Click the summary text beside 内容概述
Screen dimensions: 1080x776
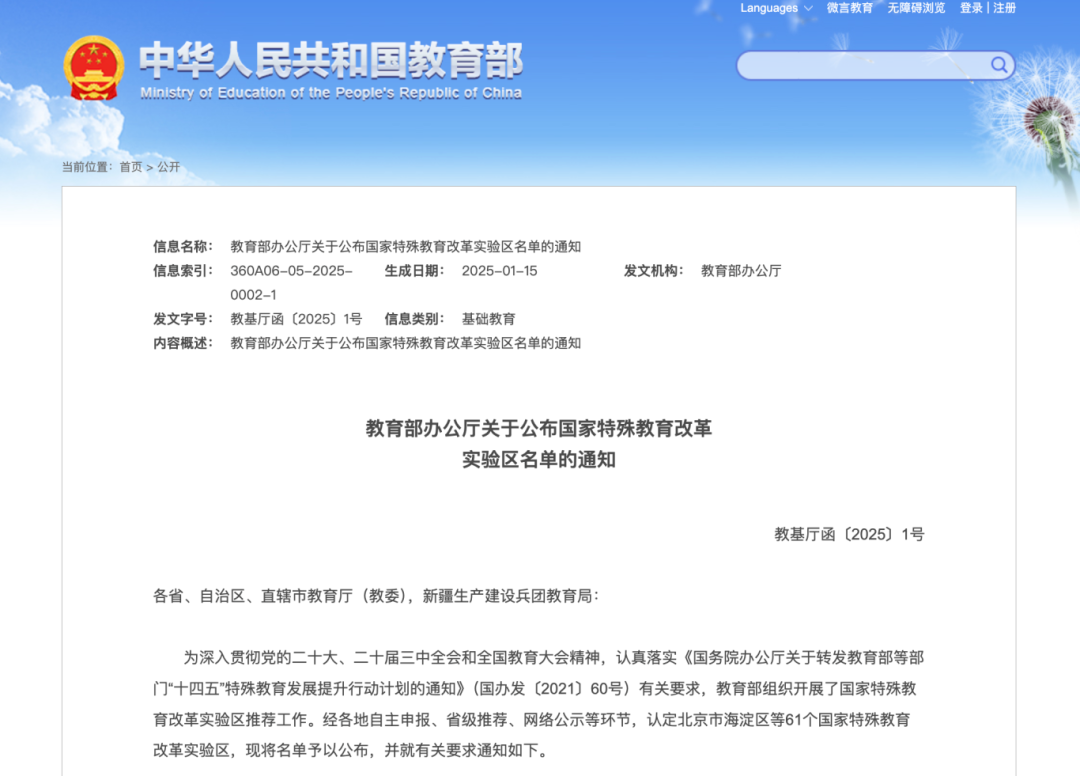[405, 343]
